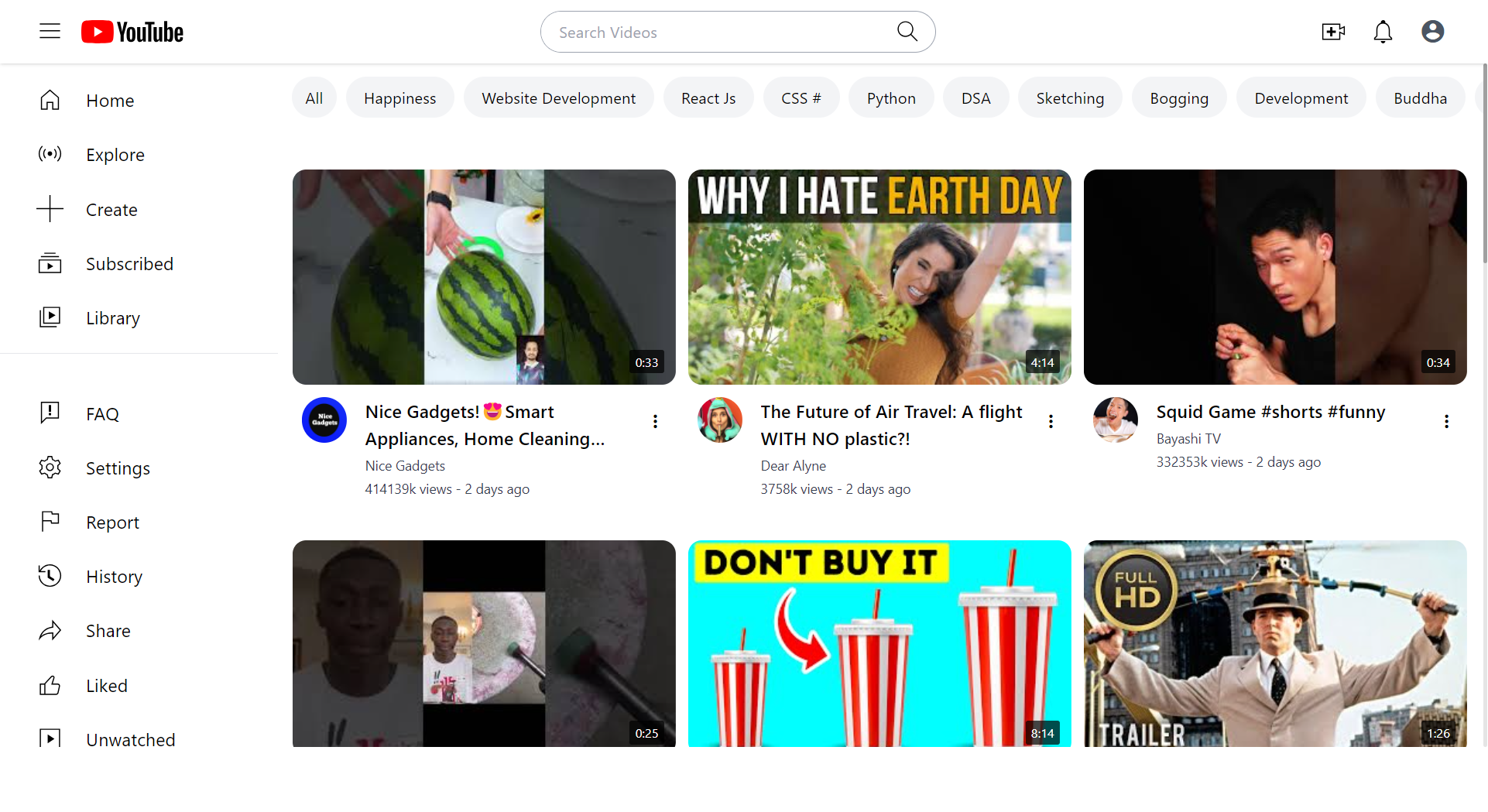The image size is (1488, 812).
Task: Select the Python category chip
Action: coord(891,98)
